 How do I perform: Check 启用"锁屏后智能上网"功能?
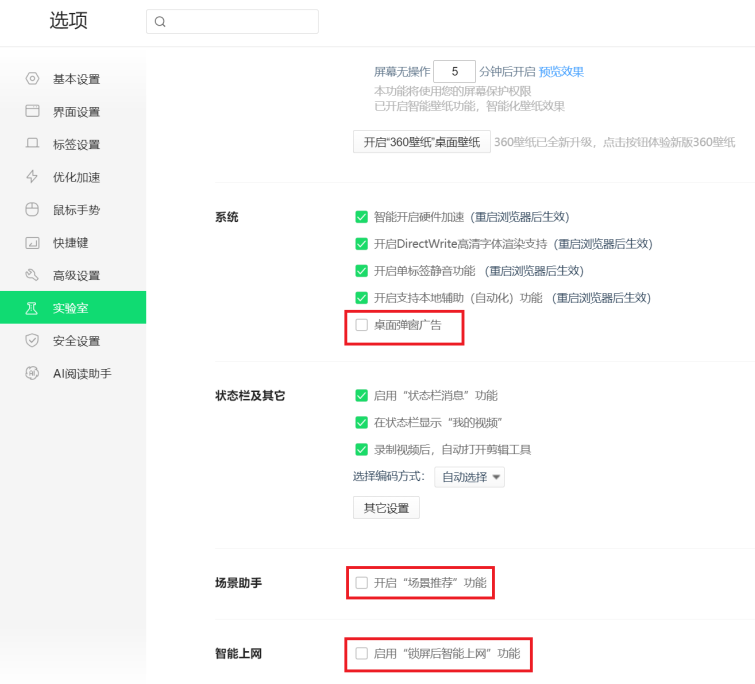(x=362, y=653)
